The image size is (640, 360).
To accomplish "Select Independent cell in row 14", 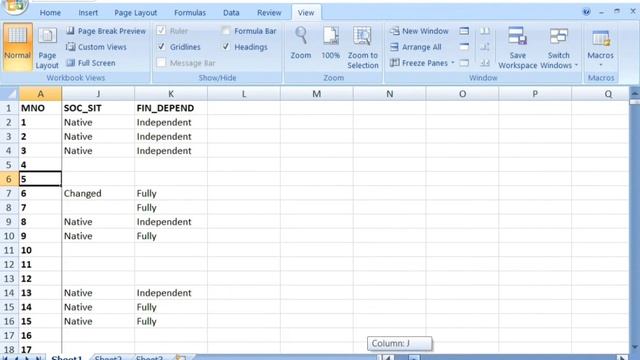I will [x=171, y=293].
